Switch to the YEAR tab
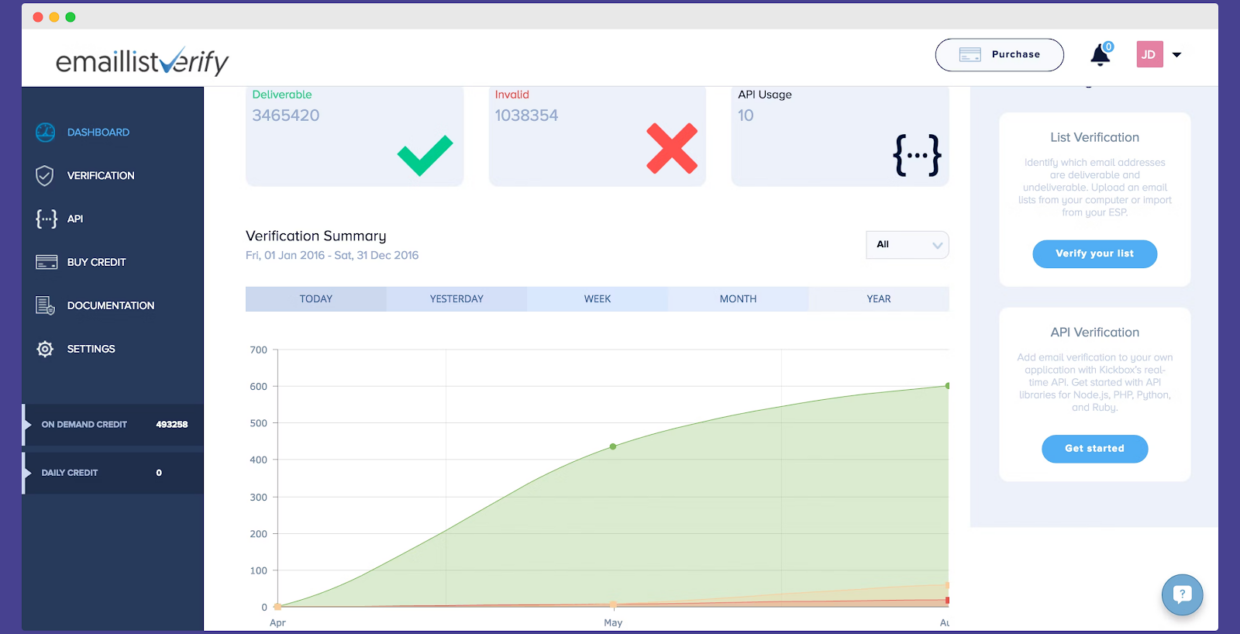1240x634 pixels. pos(879,299)
